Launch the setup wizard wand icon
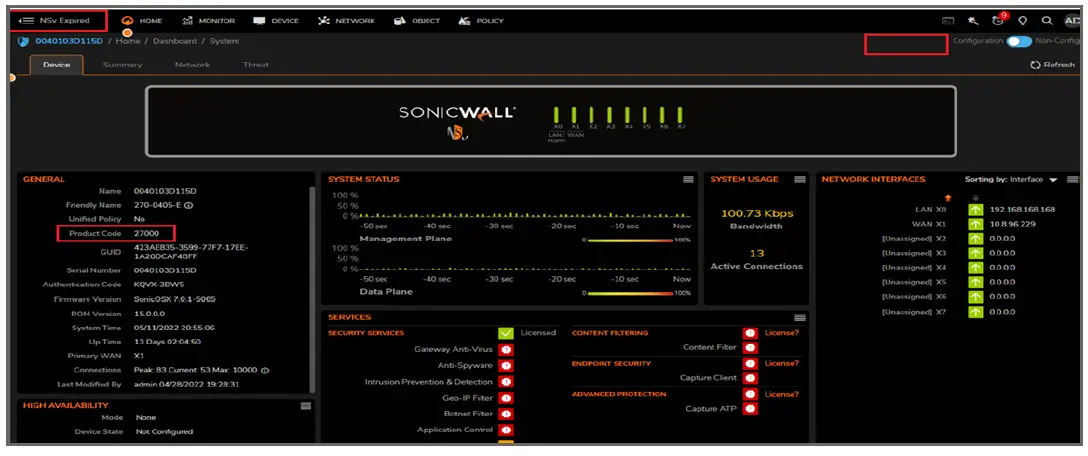 974,21
